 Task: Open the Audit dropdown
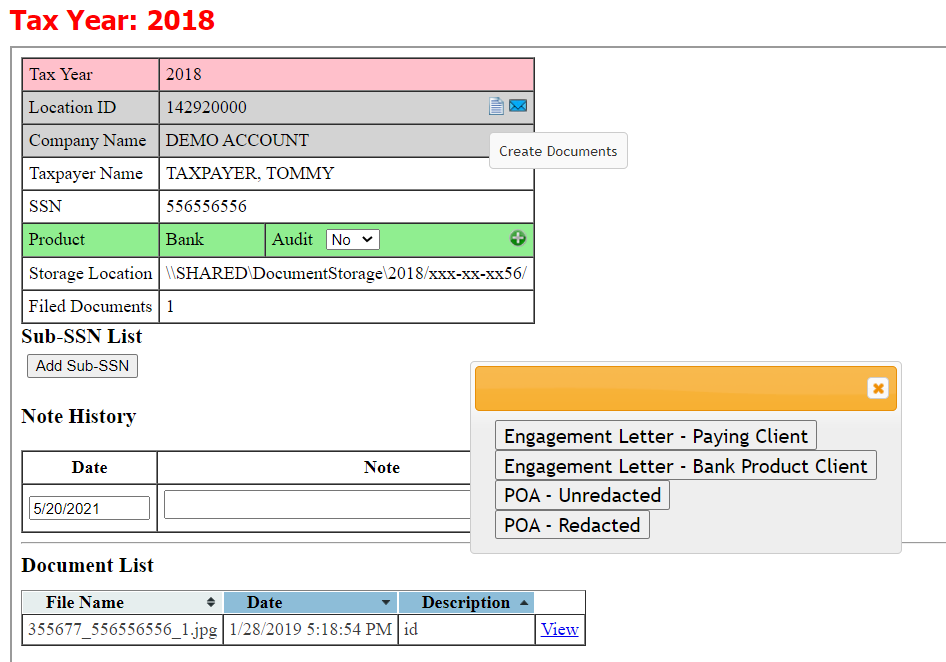[x=352, y=240]
